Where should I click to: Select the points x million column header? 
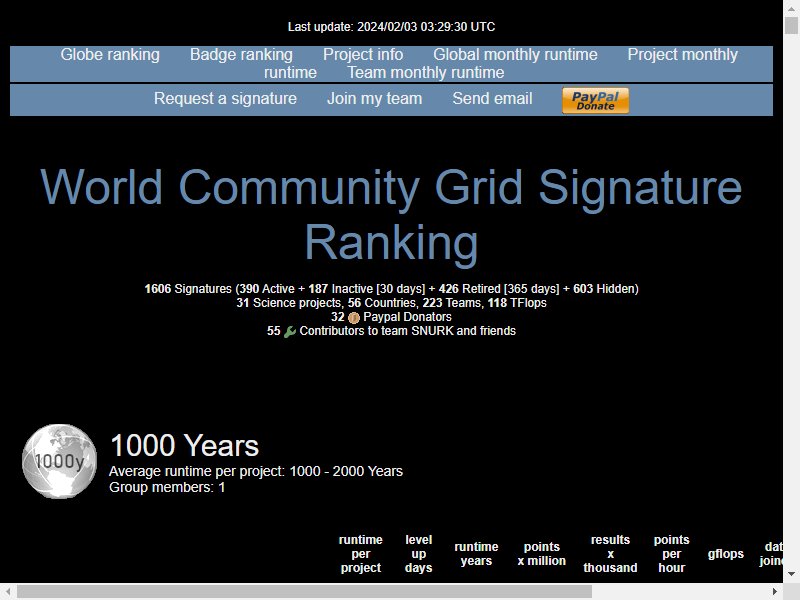[541, 554]
